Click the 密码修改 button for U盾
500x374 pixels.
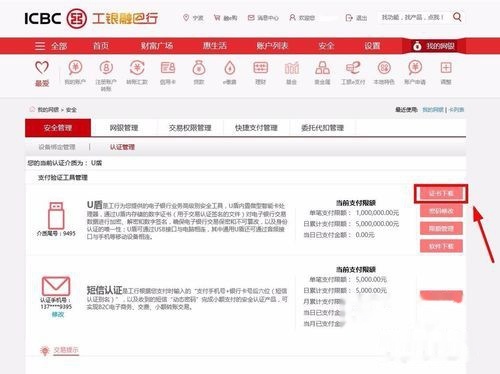pos(441,211)
